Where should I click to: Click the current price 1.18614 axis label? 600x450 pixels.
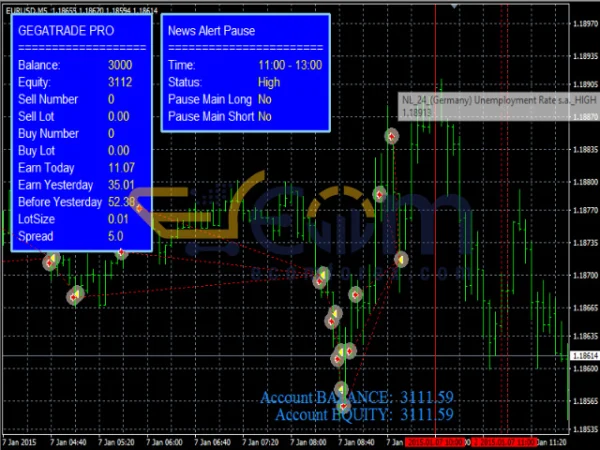point(583,356)
